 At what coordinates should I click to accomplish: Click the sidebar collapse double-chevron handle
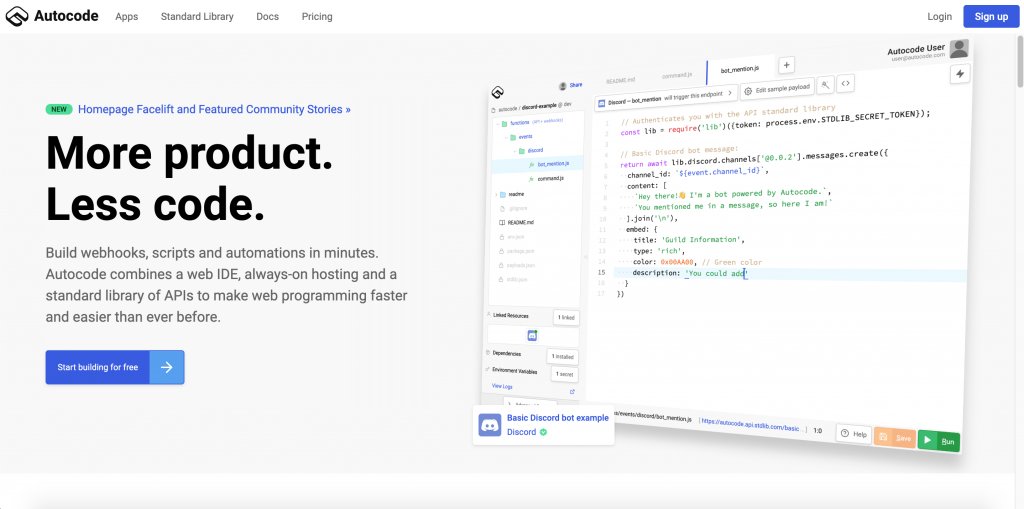pyautogui.click(x=584, y=255)
